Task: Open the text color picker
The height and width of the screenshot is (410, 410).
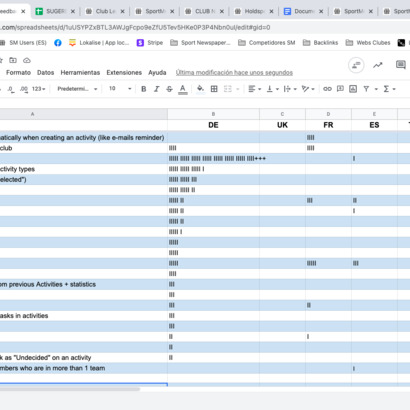Action: coord(183,89)
